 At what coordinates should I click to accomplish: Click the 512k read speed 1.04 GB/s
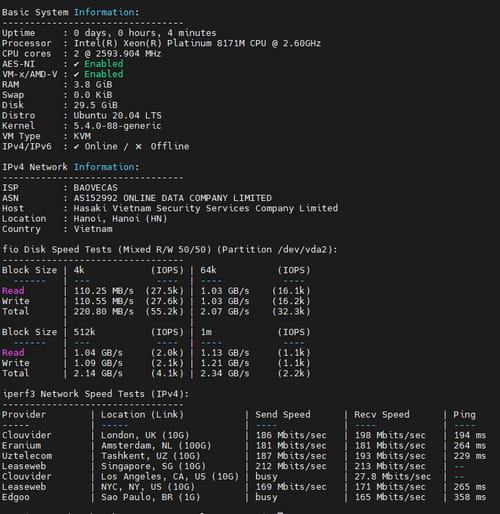pos(98,353)
